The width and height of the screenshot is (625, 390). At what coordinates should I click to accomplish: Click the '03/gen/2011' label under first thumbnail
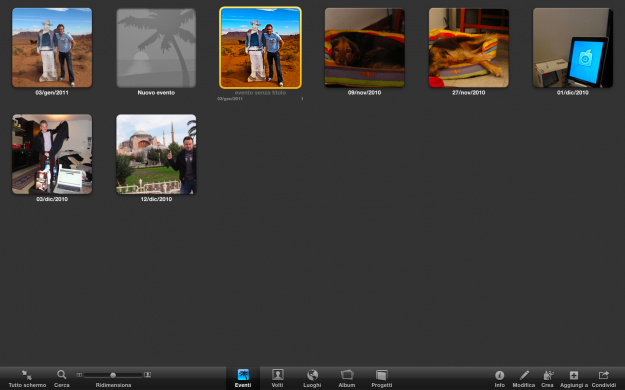click(x=52, y=93)
